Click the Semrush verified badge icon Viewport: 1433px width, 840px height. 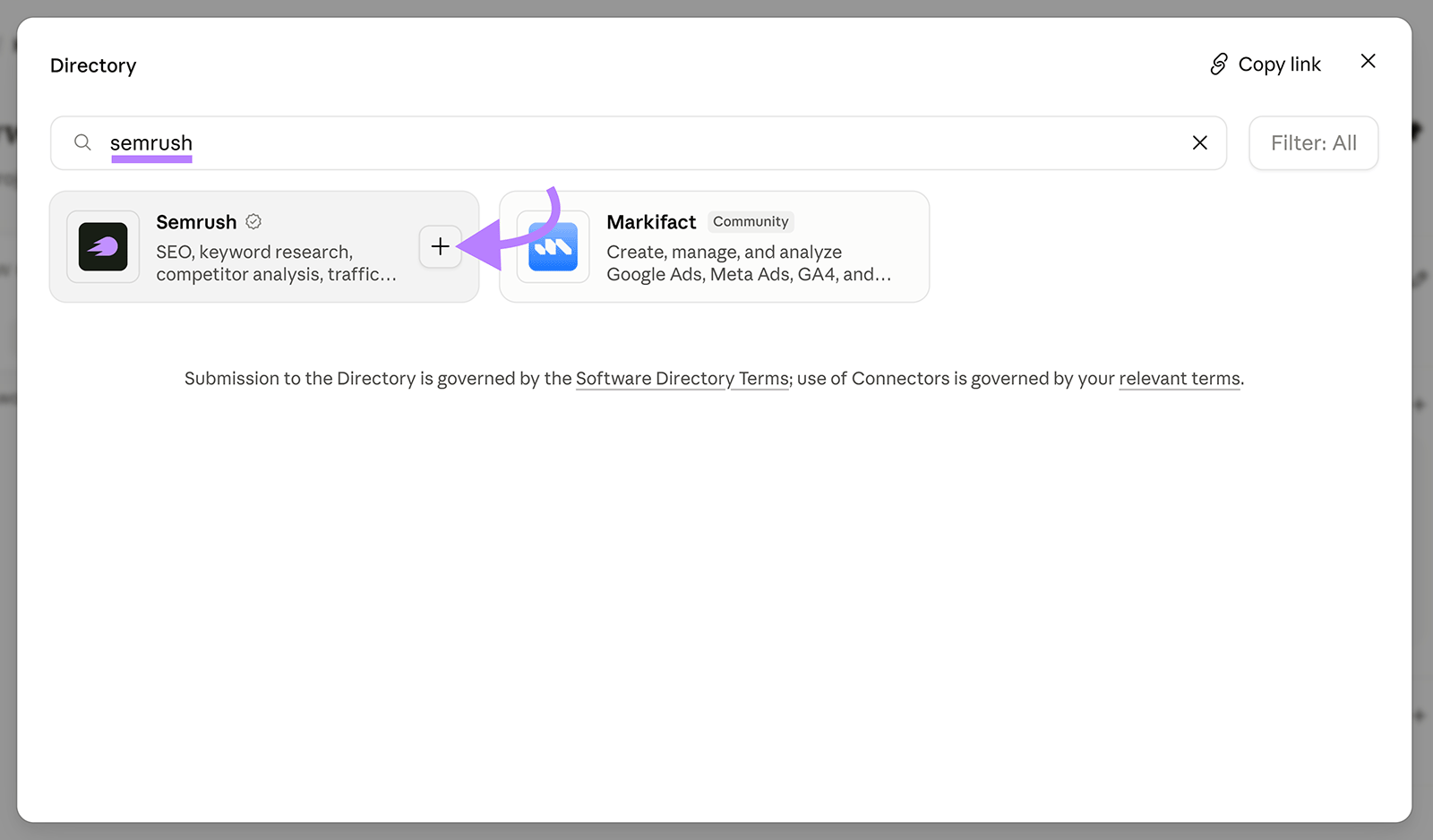pos(253,221)
